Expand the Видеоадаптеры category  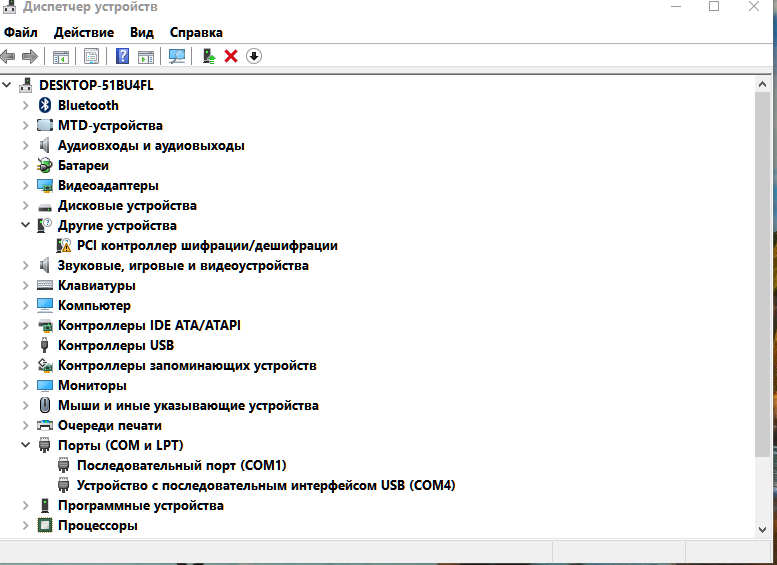point(26,185)
